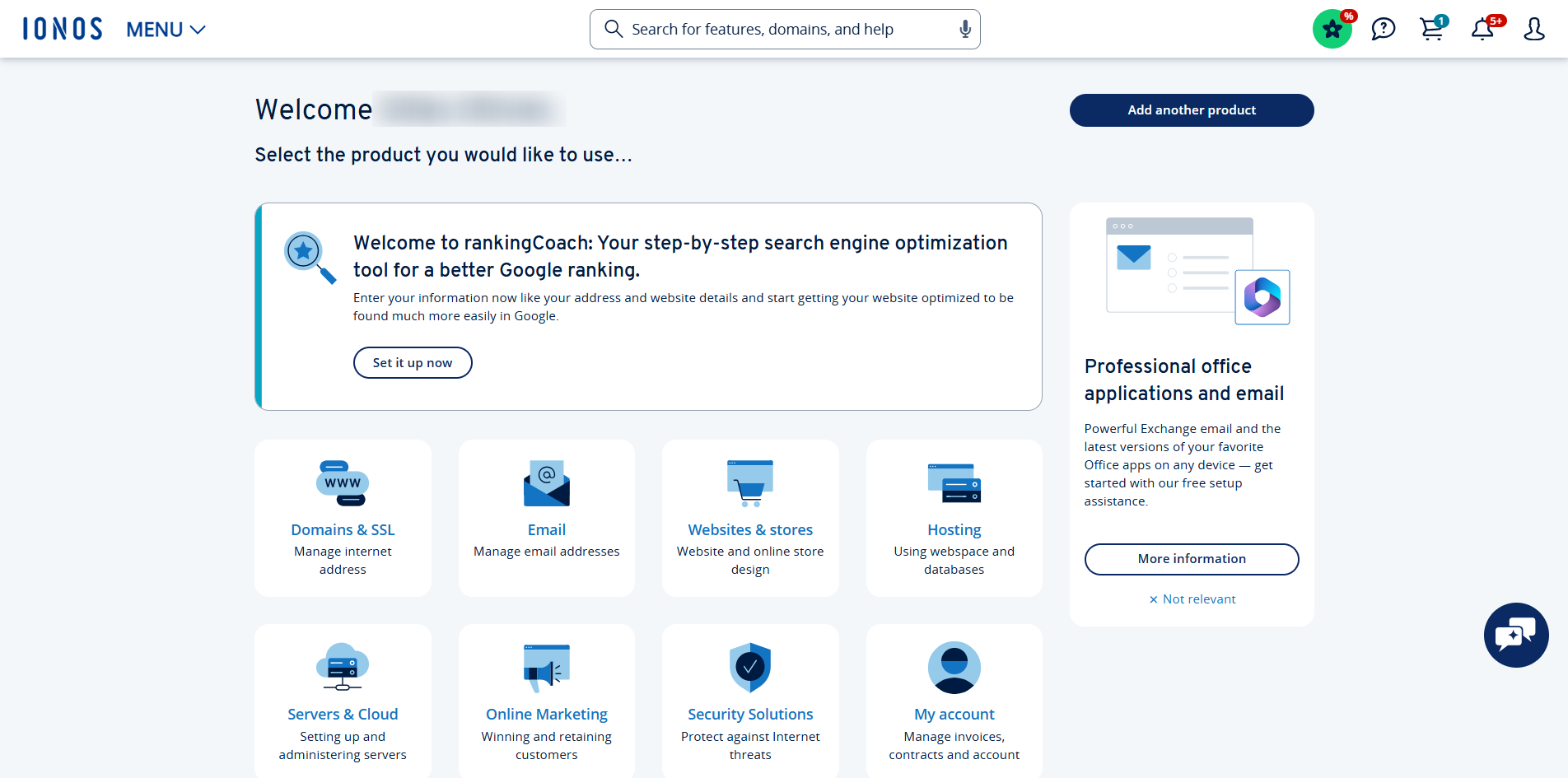Screen dimensions: 1568x778
Task: Open the Email management tile
Action: pos(546,518)
